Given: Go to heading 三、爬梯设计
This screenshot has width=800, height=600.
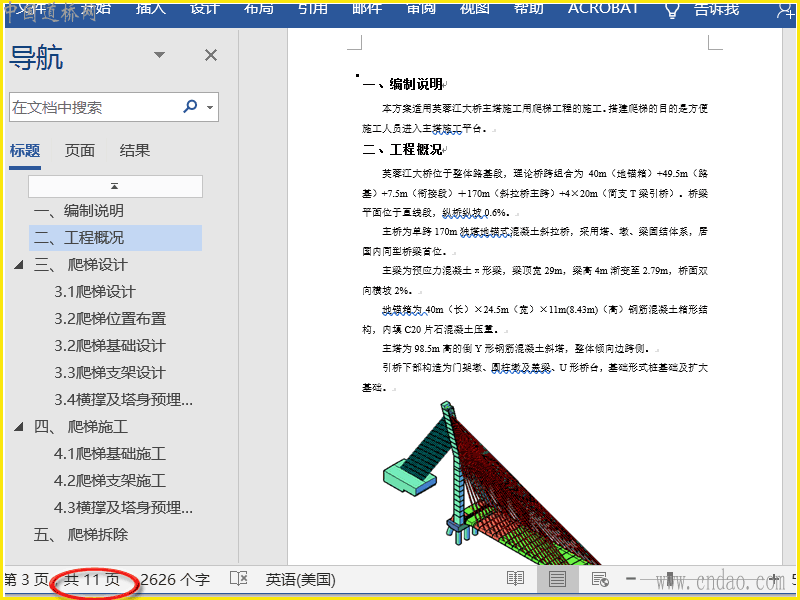Looking at the screenshot, I should point(81,265).
